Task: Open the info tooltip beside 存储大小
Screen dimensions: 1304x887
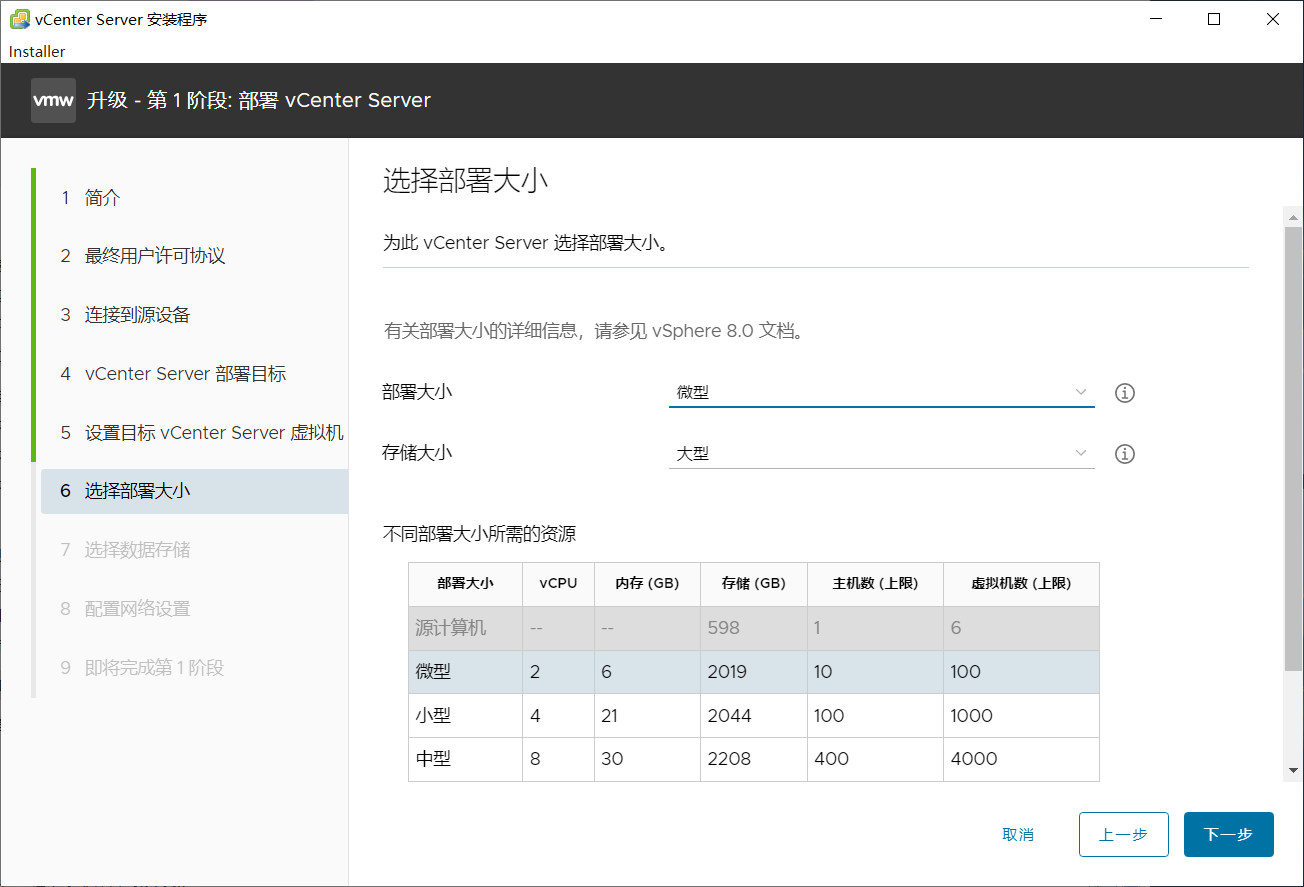Action: [x=1124, y=453]
